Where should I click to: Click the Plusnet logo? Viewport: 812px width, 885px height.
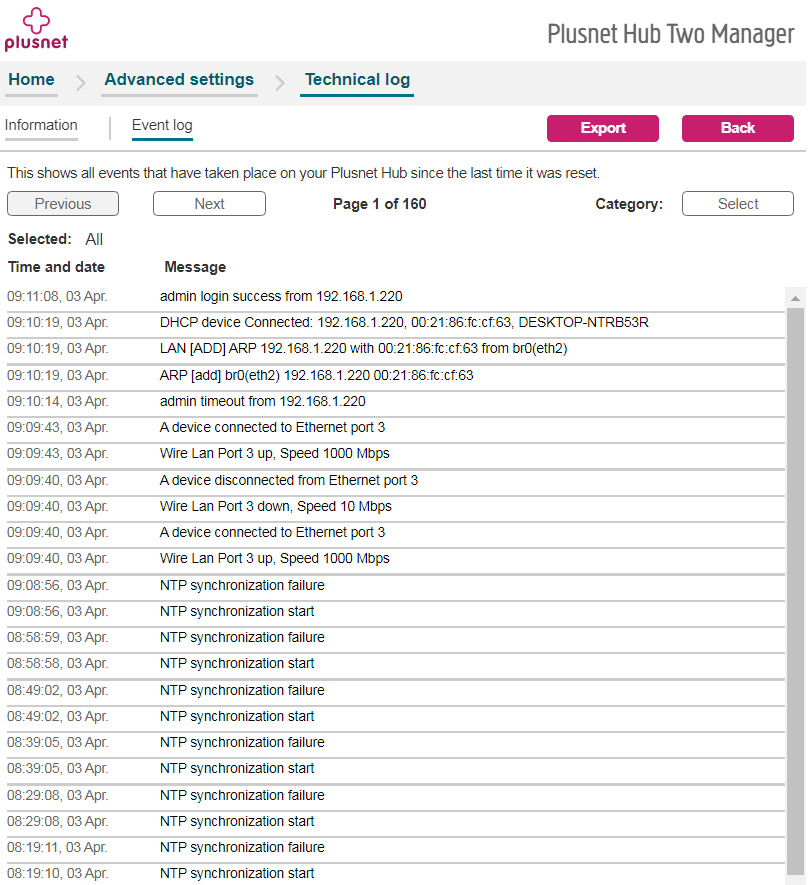point(36,29)
